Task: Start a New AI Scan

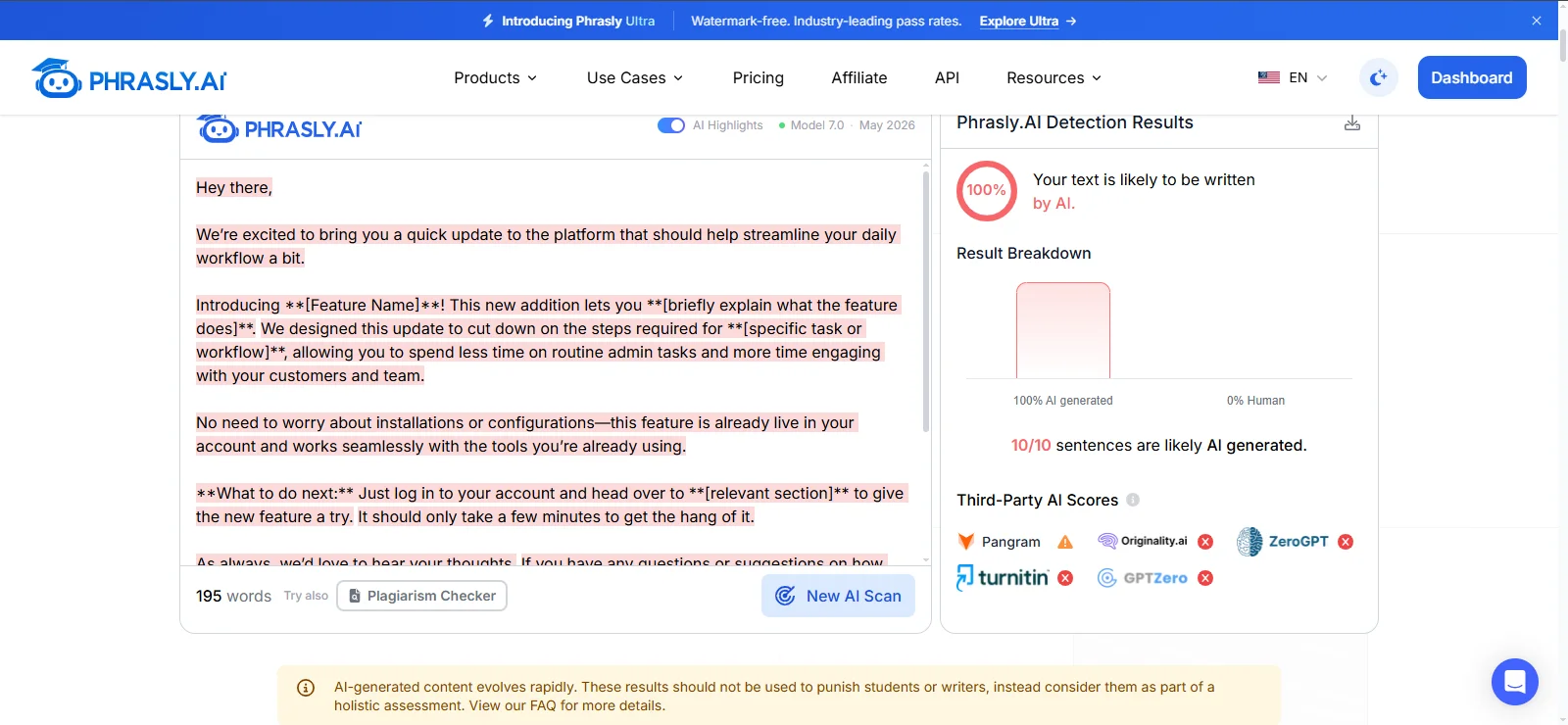Action: [x=838, y=596]
